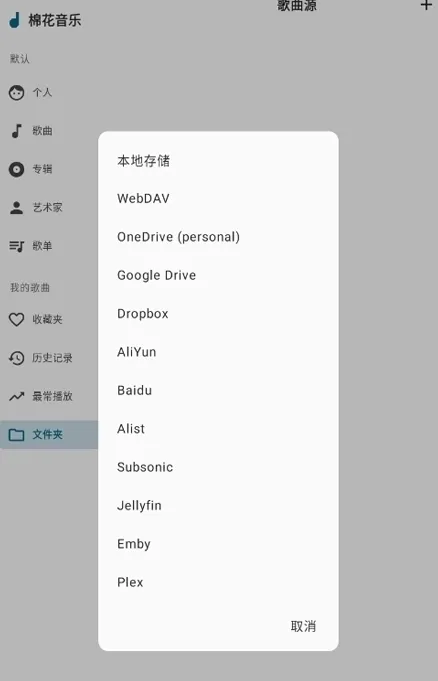Click the 专辑 disc icon
The width and height of the screenshot is (438, 681).
pos(17,169)
